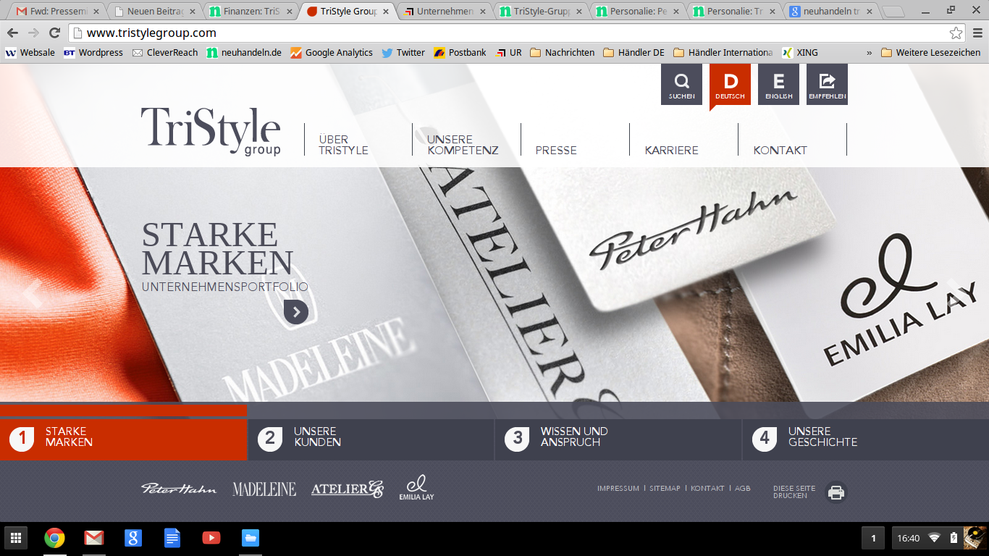Expand the Händler International bookmark folder
The height and width of the screenshot is (556, 989).
(723, 53)
